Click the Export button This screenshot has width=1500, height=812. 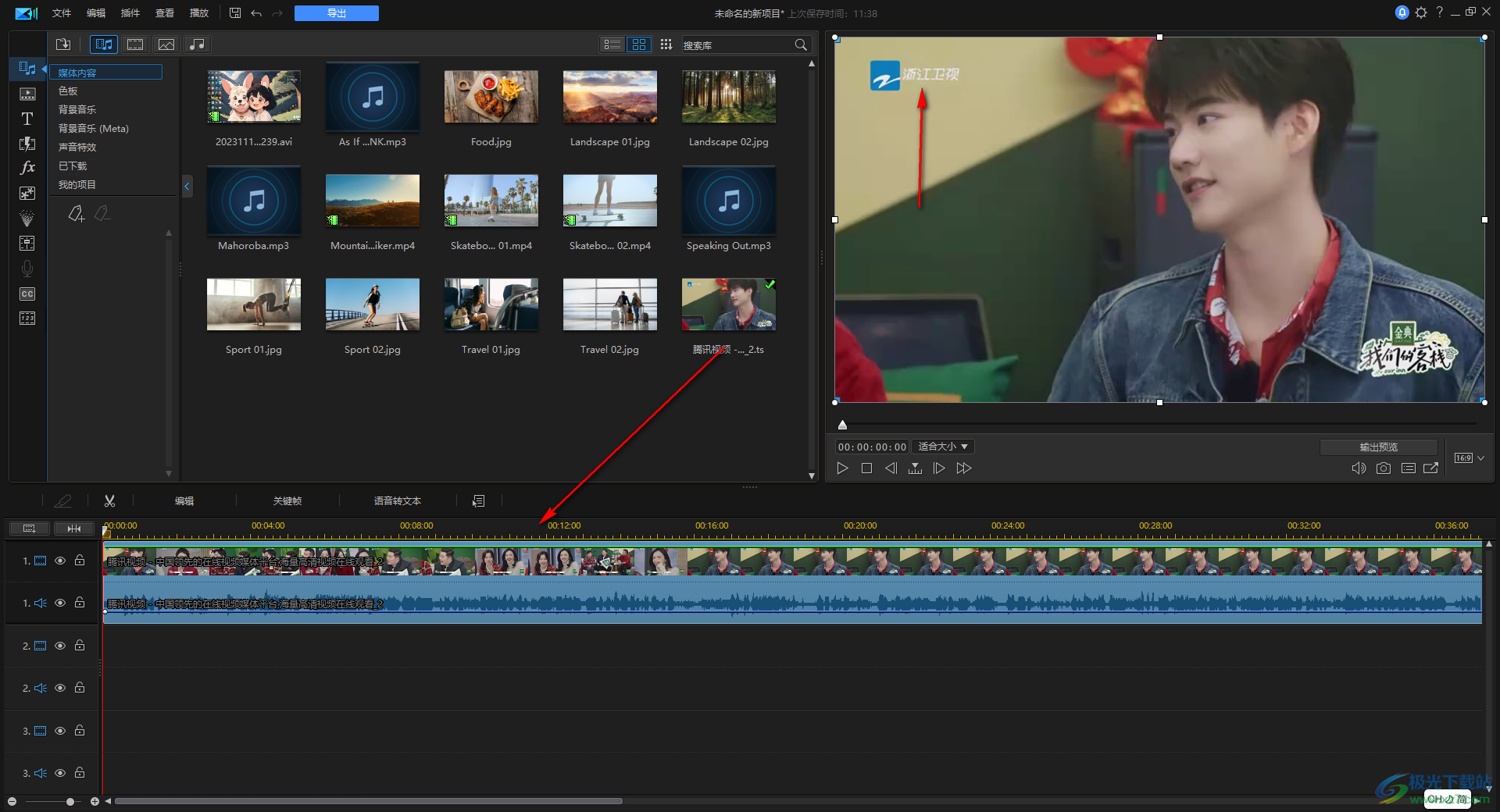(x=337, y=13)
